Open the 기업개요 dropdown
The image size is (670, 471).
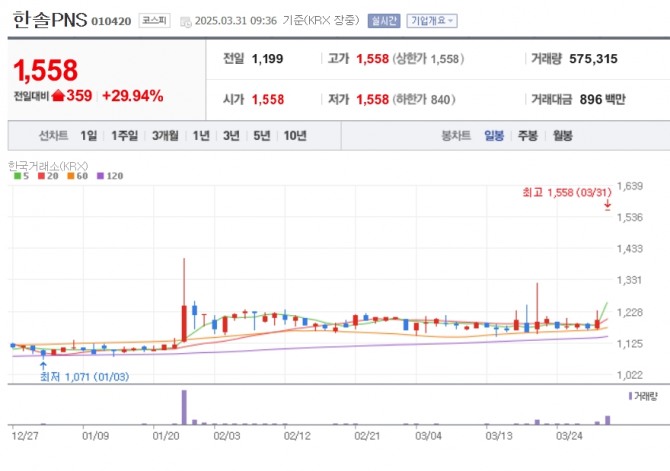coord(430,20)
